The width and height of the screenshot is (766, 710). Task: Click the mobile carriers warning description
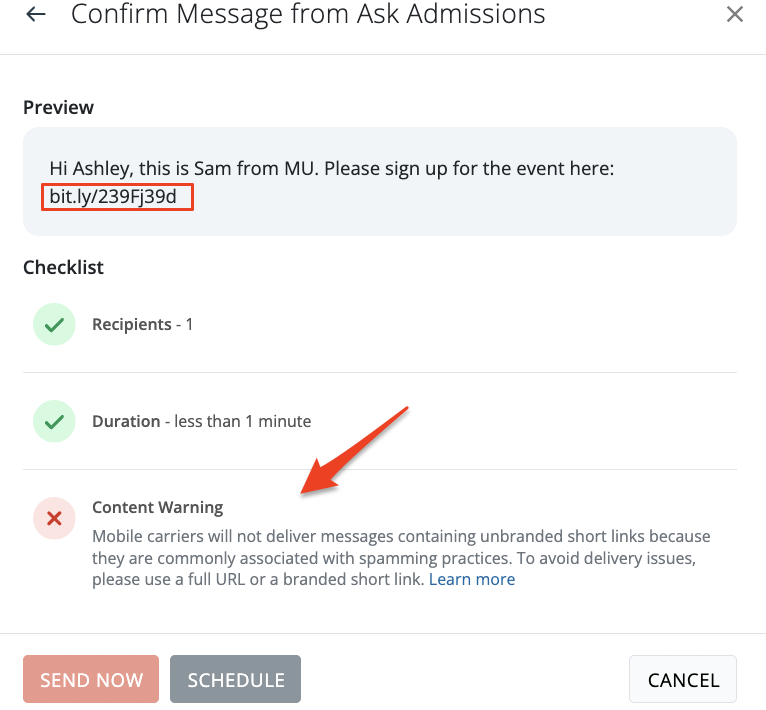pos(400,558)
